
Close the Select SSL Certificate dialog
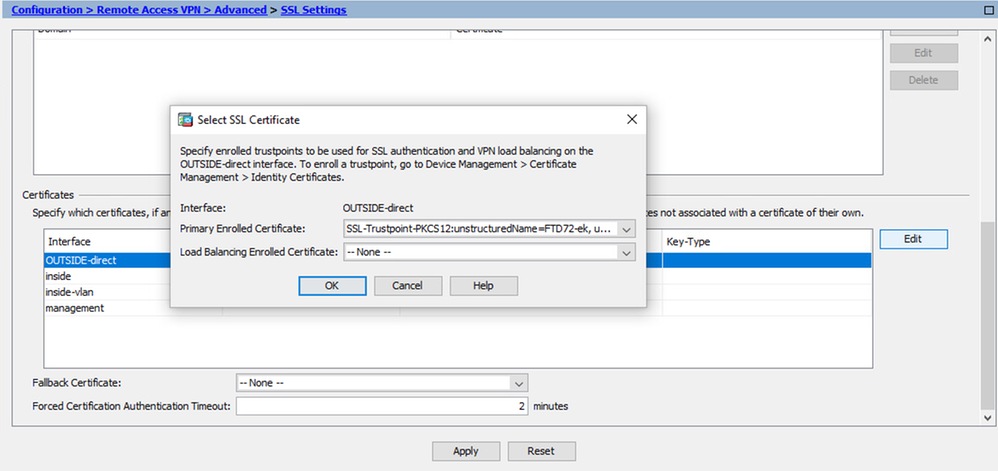click(631, 119)
